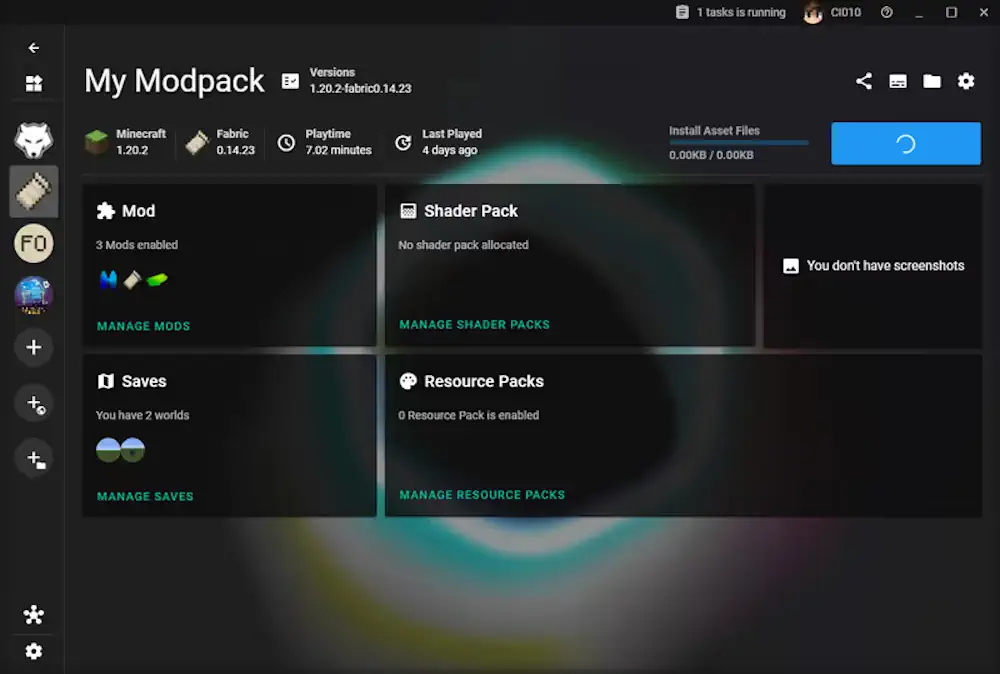Open the '1 tasks is running' task list

730,13
